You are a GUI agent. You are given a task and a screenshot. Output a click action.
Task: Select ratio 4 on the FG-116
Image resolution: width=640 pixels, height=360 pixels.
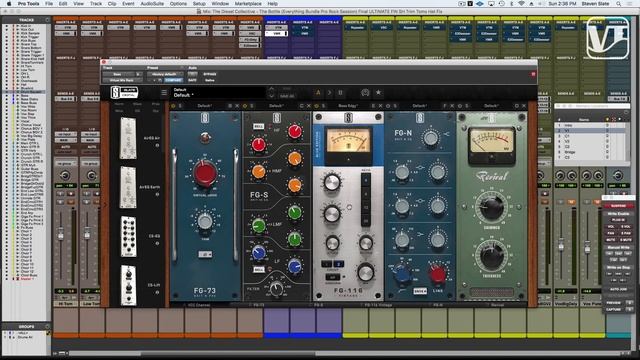[x=366, y=180]
